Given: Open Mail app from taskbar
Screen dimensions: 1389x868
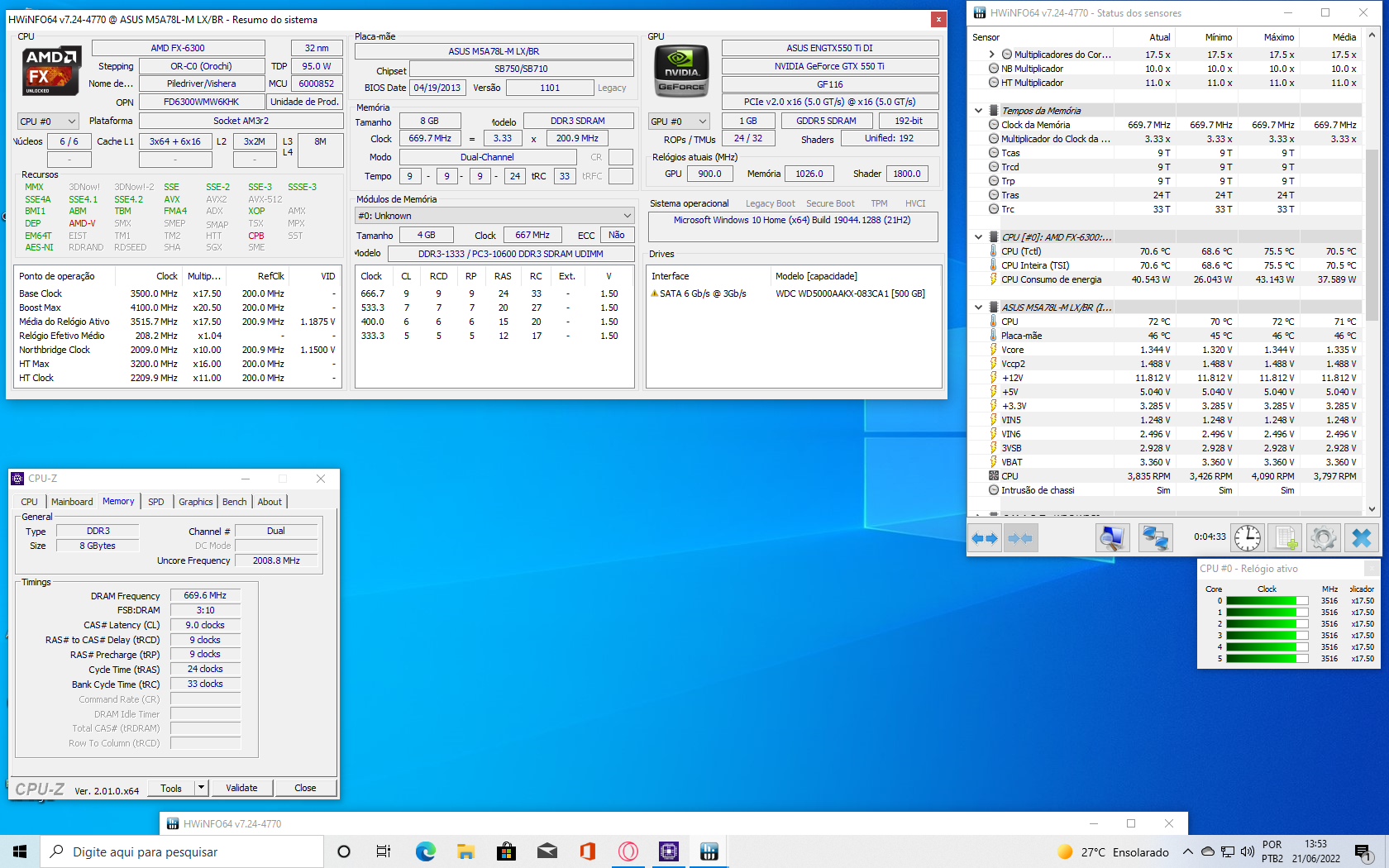Looking at the screenshot, I should click(x=547, y=851).
